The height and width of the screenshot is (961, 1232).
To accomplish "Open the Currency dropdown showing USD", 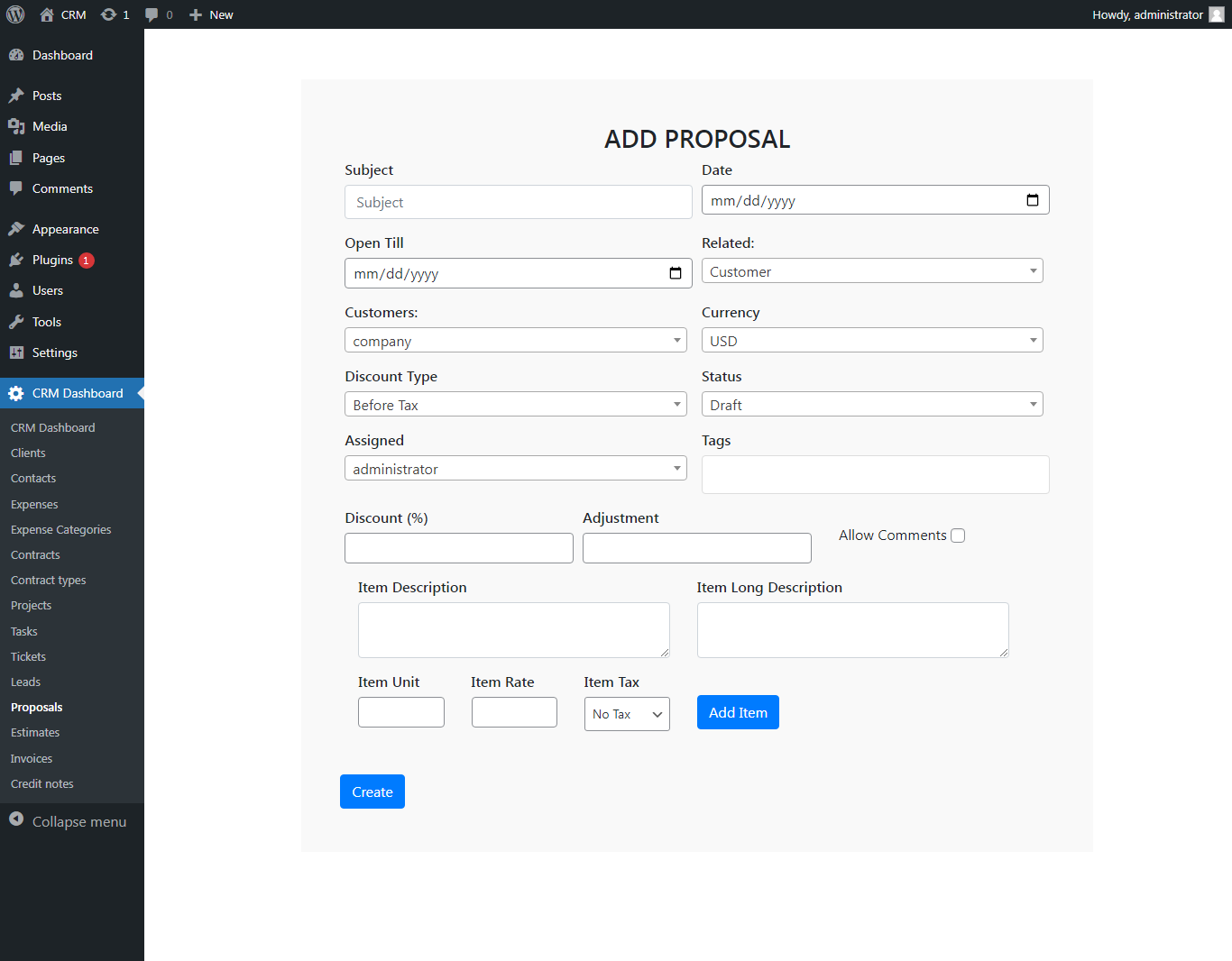I will click(871, 340).
